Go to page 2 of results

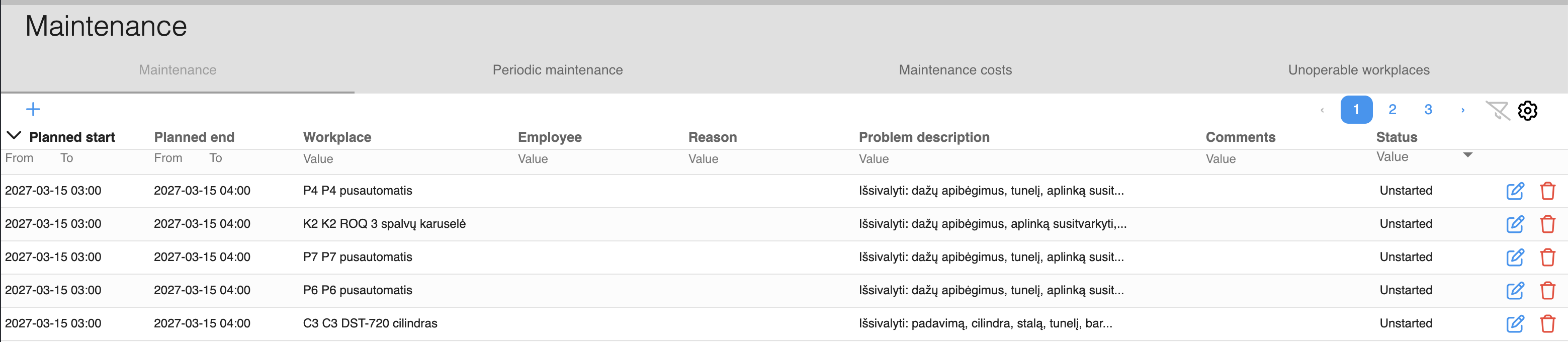[1392, 110]
